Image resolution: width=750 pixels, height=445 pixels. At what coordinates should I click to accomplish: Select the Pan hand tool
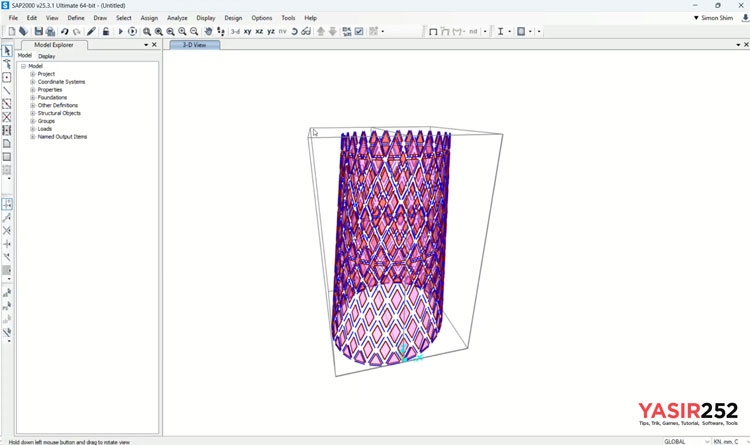click(209, 32)
